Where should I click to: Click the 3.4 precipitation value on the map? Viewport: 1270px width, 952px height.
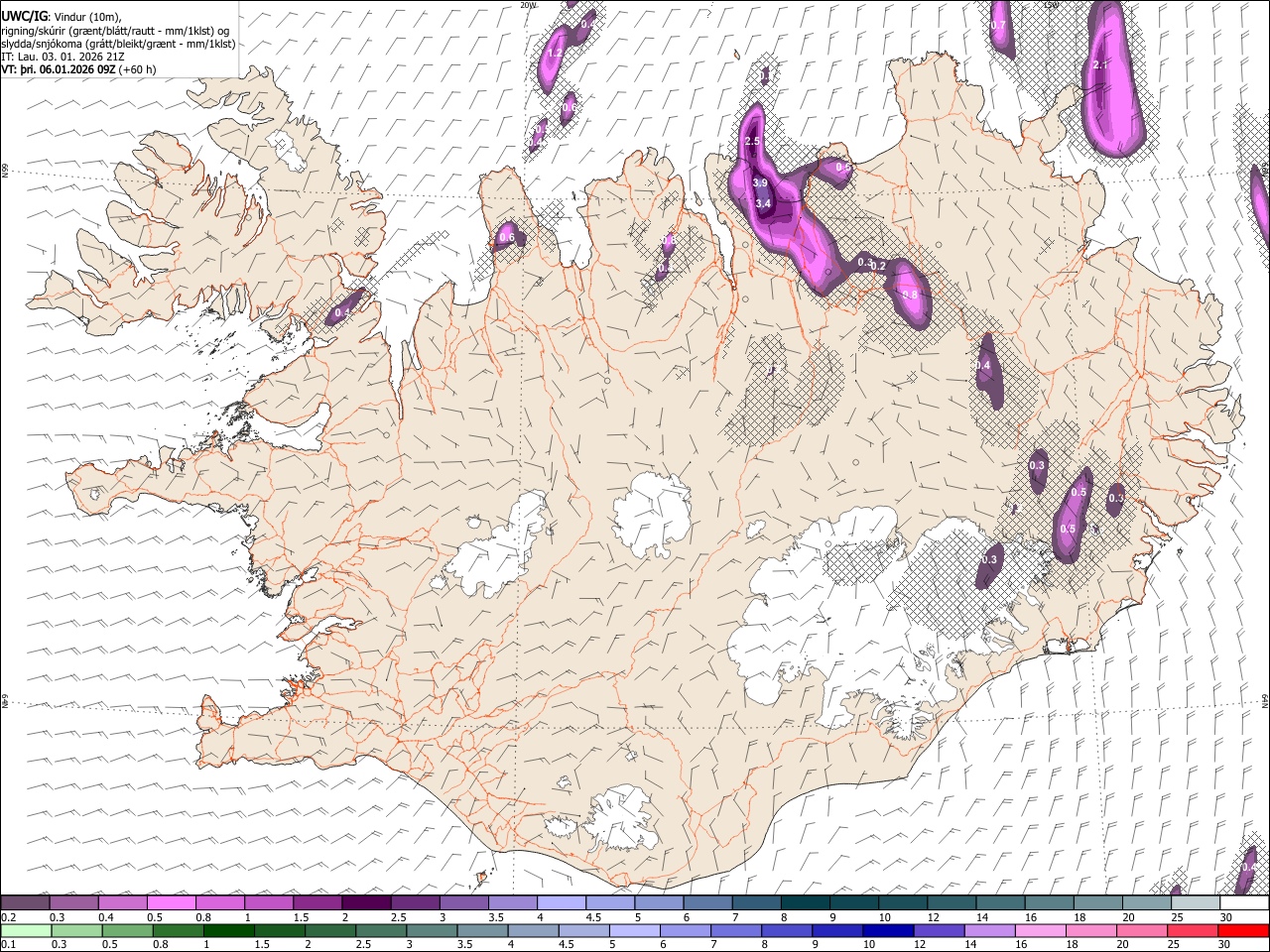(763, 203)
